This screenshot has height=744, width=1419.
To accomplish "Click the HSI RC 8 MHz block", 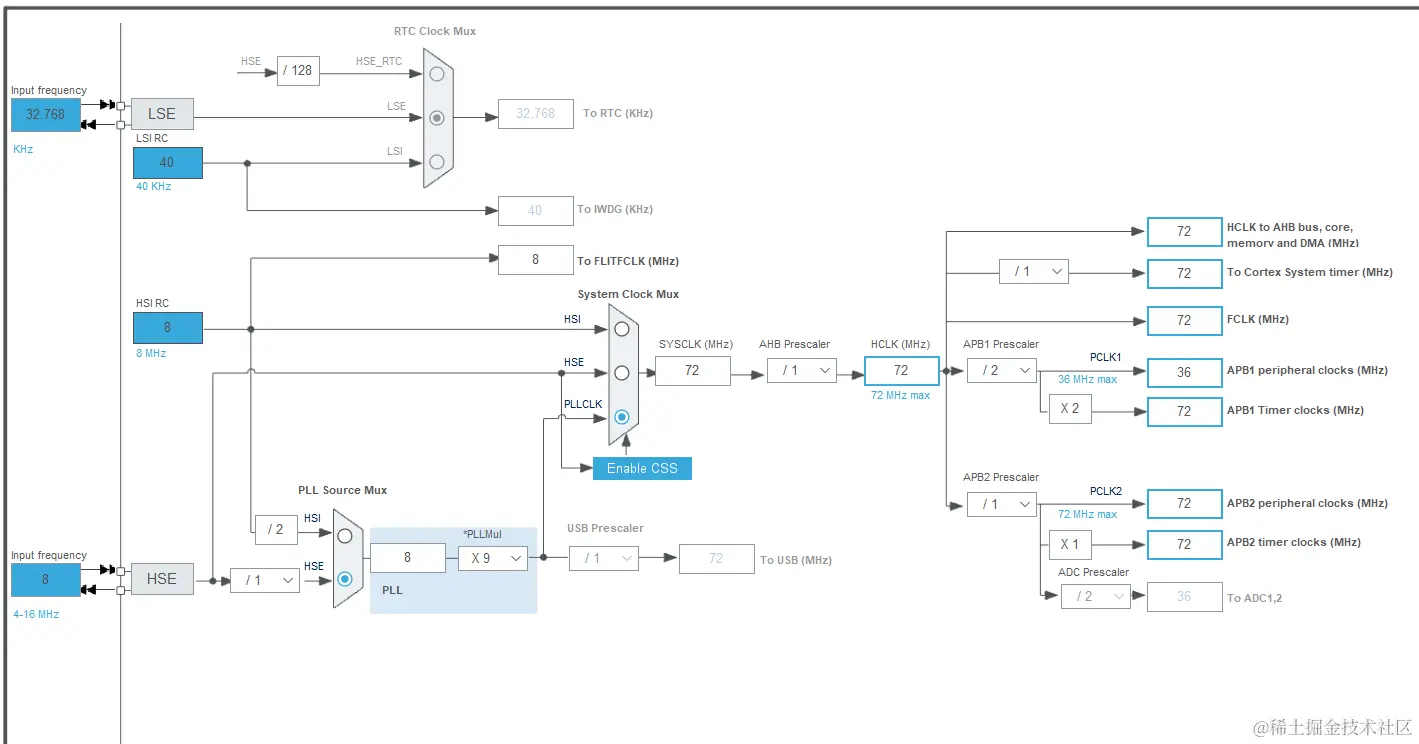I will [168, 327].
